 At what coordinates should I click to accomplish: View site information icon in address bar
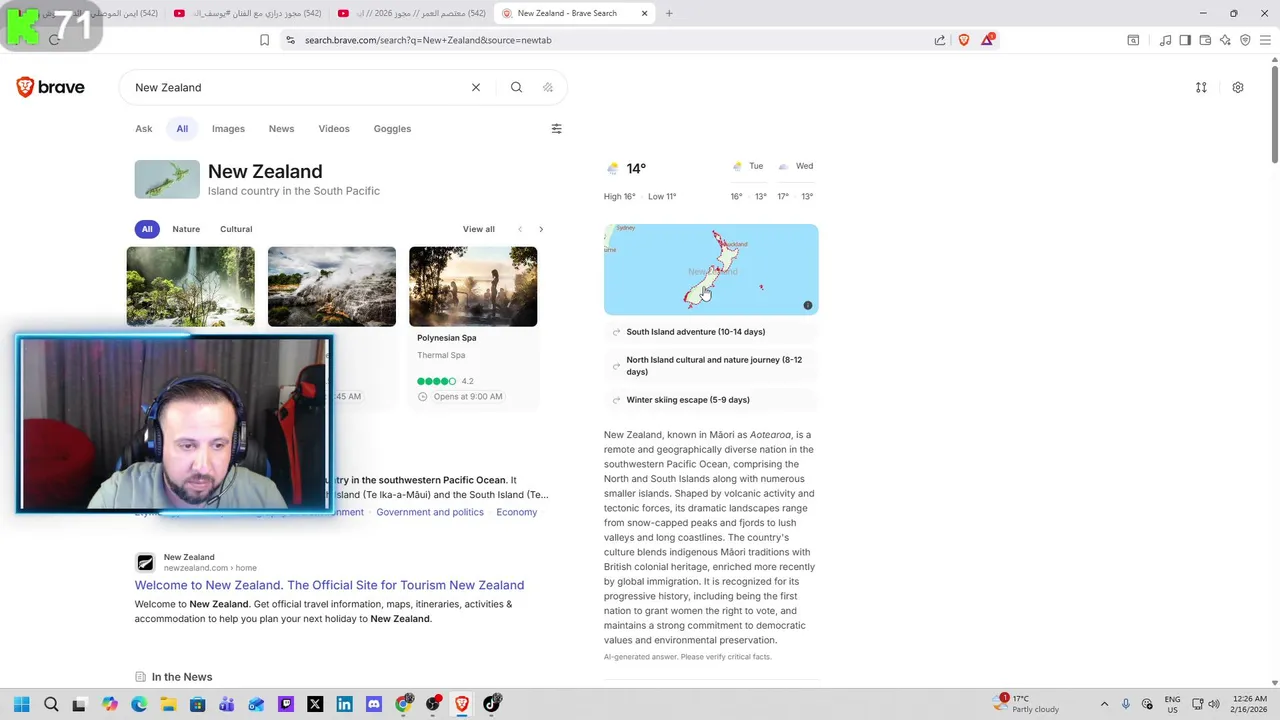point(290,40)
